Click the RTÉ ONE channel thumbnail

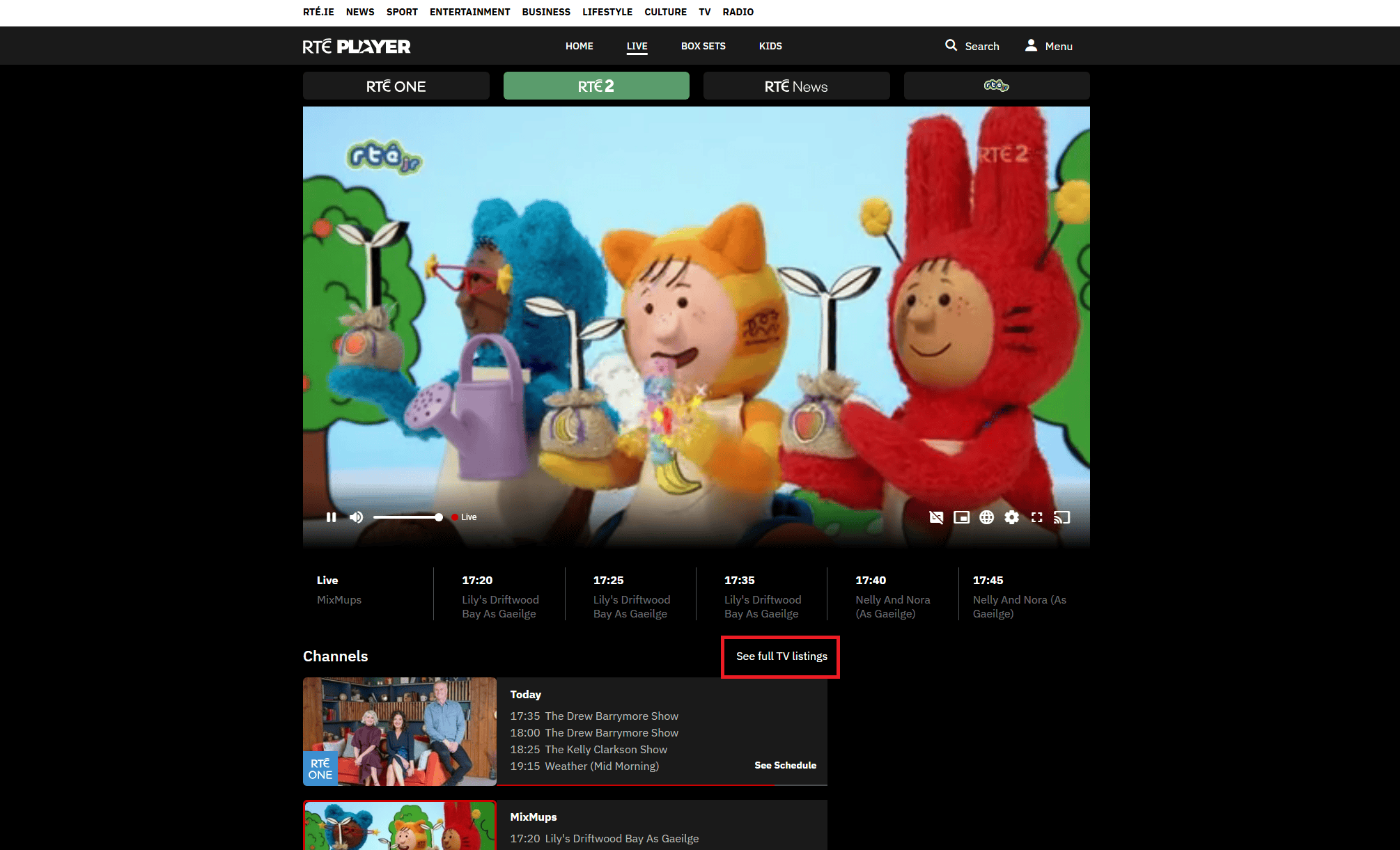399,732
